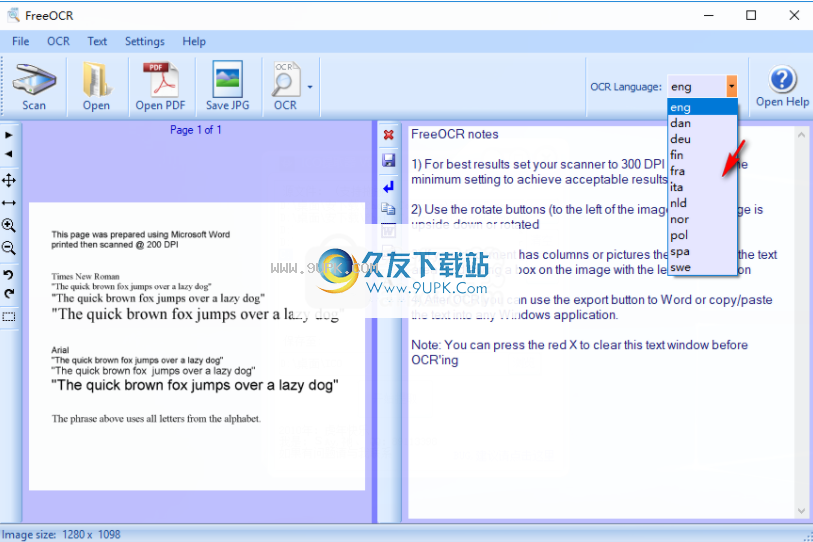Open the File menu
Image resolution: width=813 pixels, height=542 pixels.
21,41
